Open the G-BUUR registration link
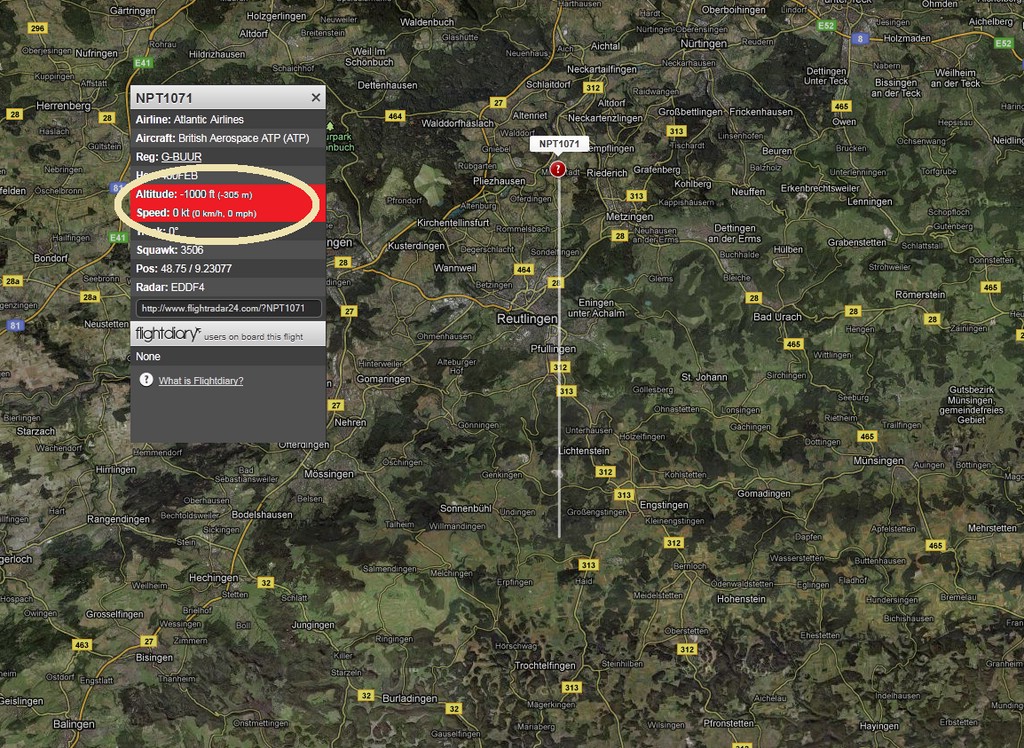Viewport: 1024px width, 748px height. coord(182,157)
